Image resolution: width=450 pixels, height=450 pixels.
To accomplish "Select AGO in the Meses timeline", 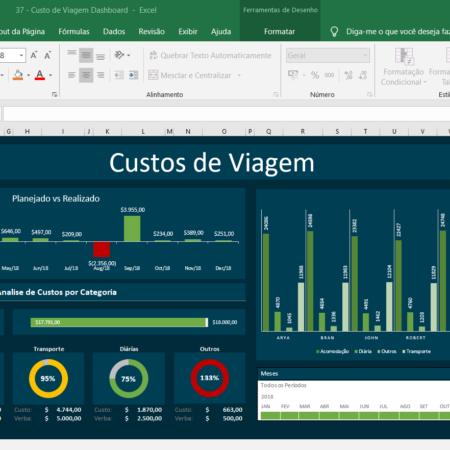I will pos(409,415).
